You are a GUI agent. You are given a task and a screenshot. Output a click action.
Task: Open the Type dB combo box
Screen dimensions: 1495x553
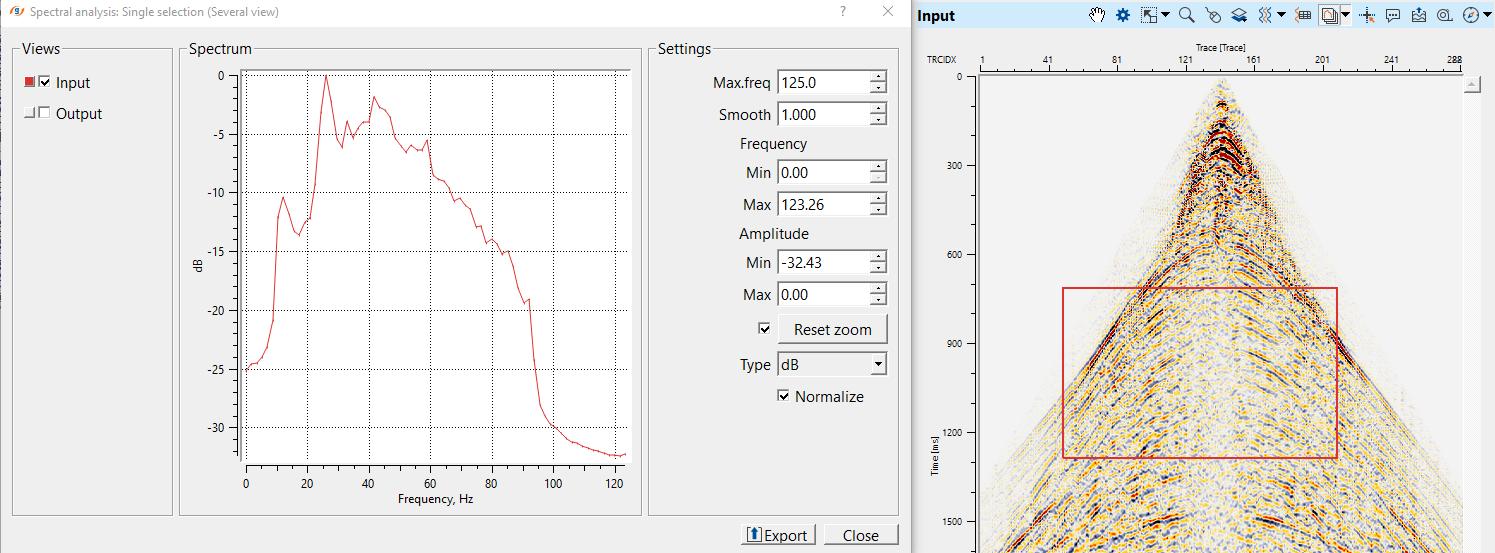click(832, 364)
